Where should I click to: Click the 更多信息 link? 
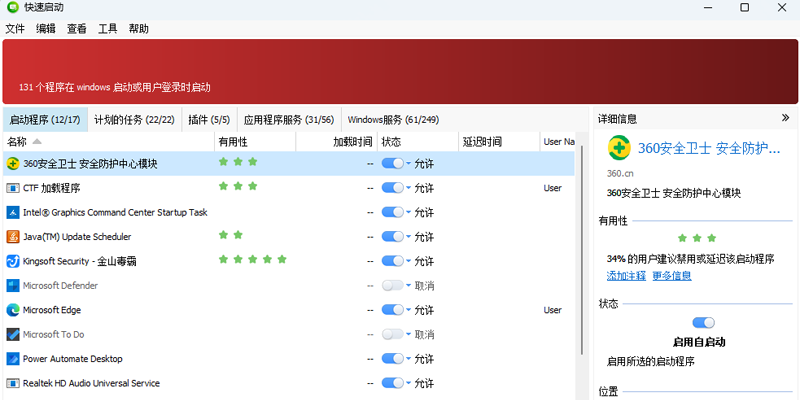672,276
